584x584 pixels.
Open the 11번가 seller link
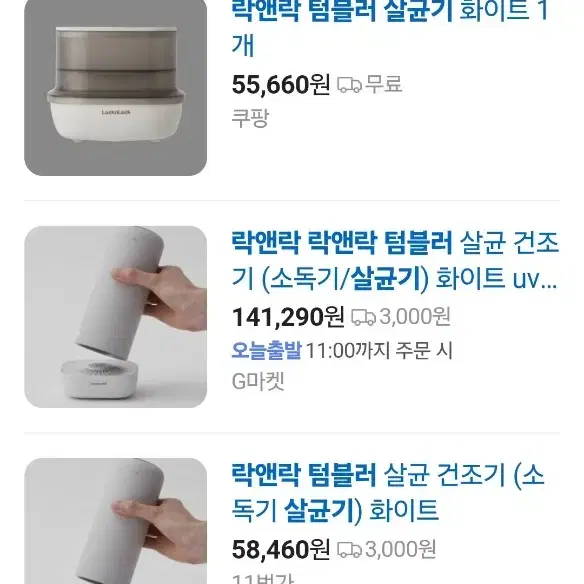(x=263, y=578)
